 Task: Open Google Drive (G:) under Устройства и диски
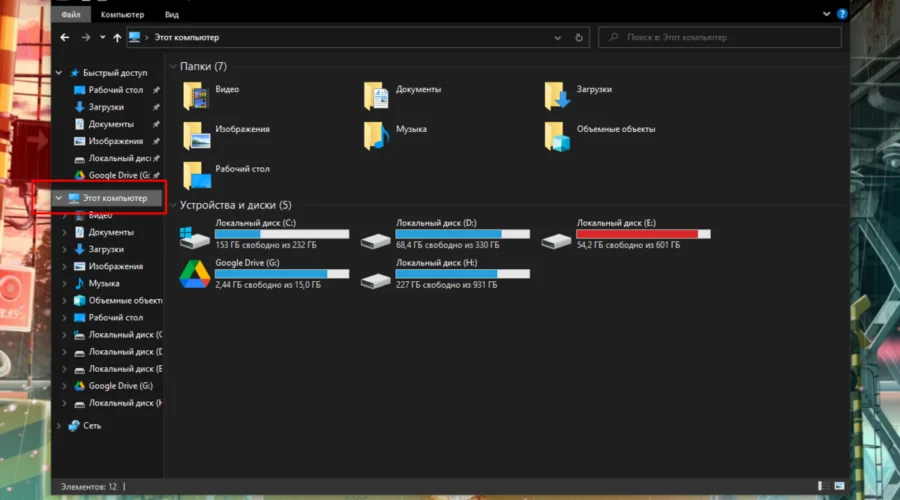click(x=194, y=273)
